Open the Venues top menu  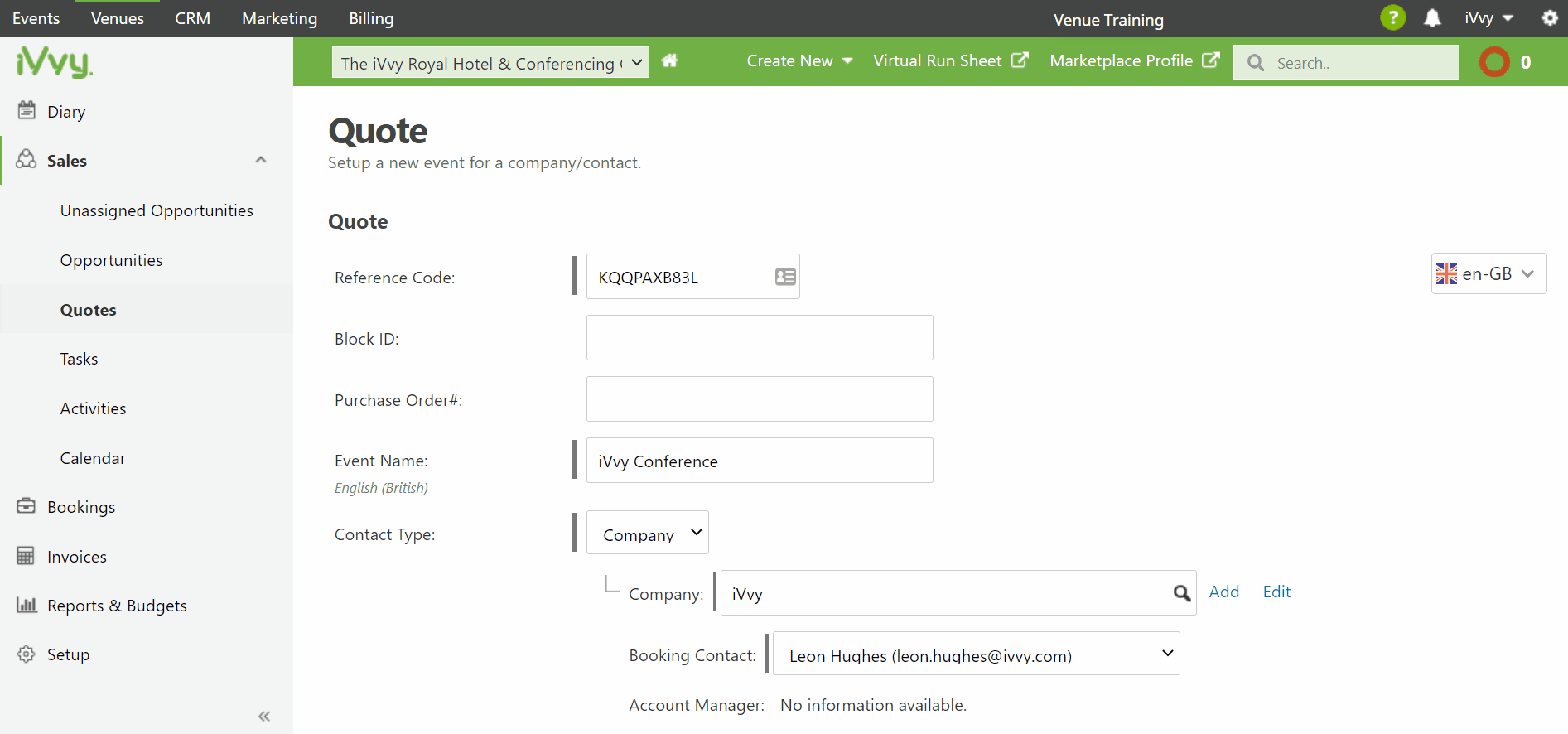pyautogui.click(x=118, y=18)
